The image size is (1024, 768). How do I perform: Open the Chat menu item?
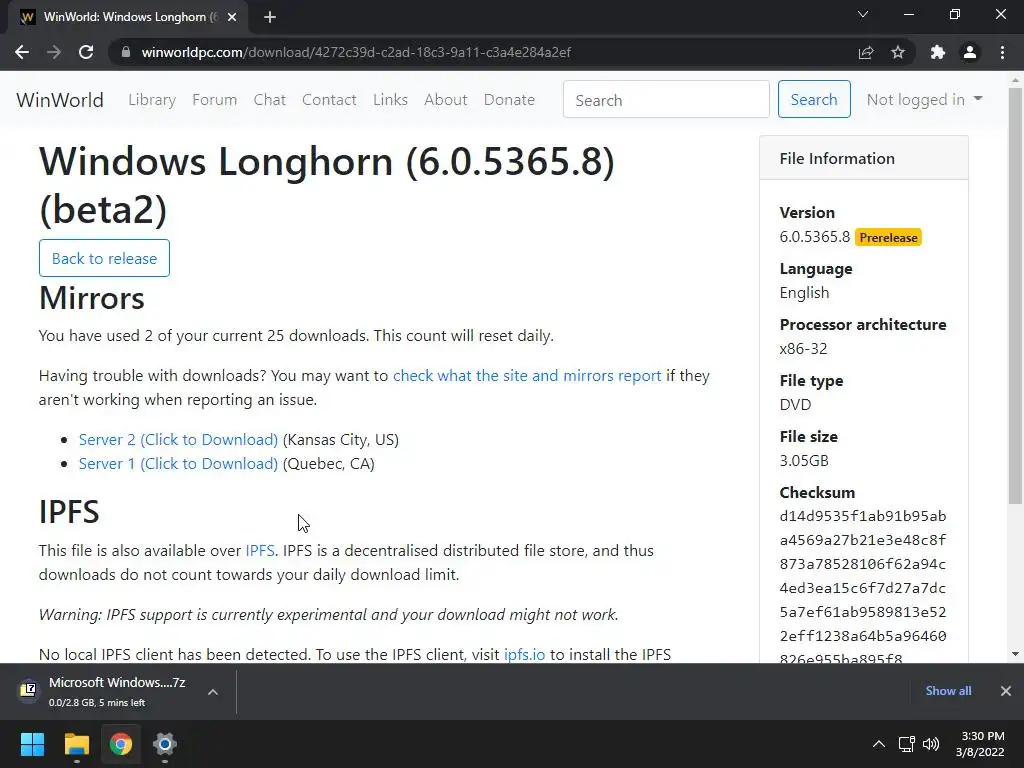[270, 100]
